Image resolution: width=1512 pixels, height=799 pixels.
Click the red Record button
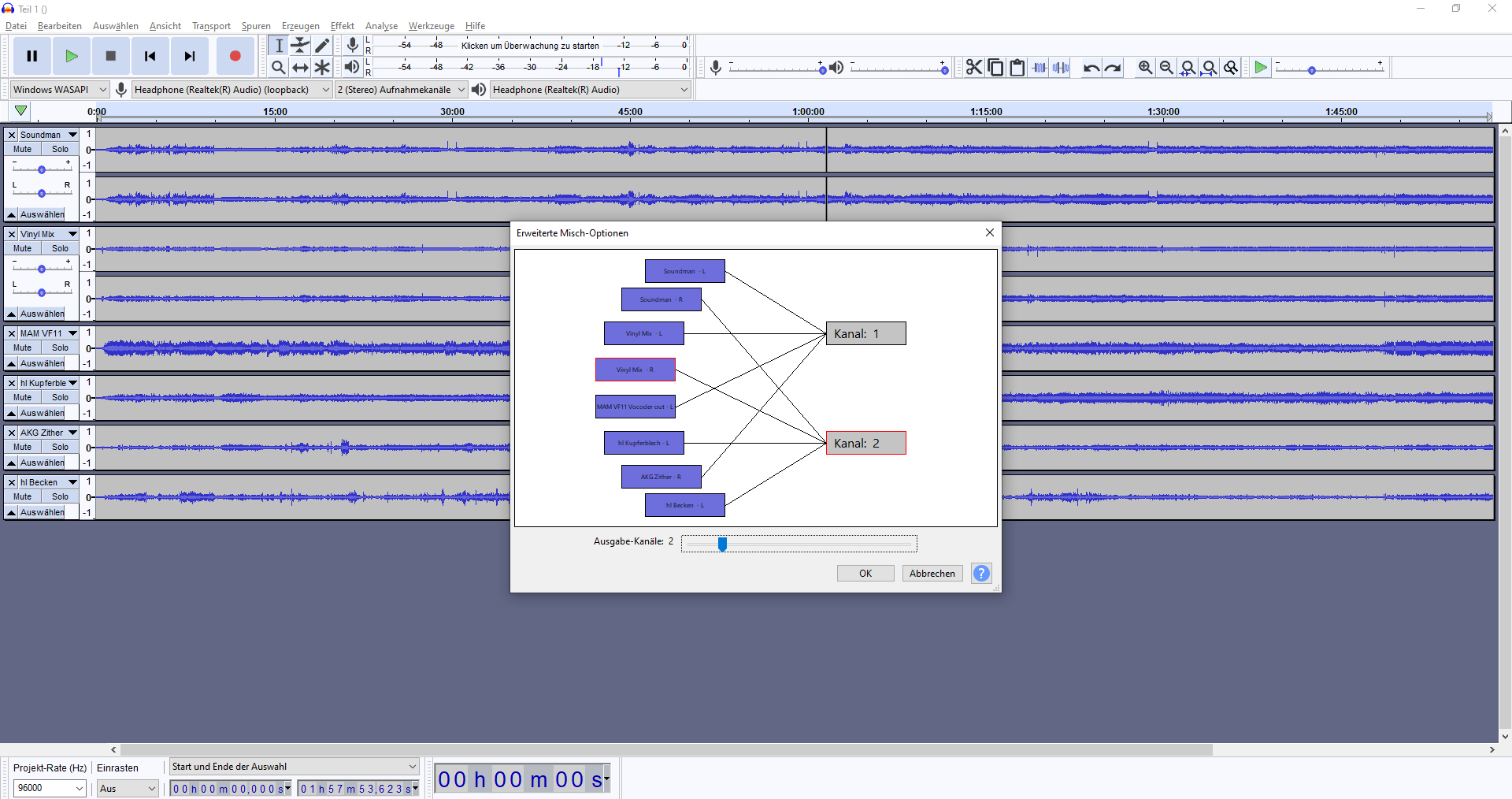(x=235, y=56)
